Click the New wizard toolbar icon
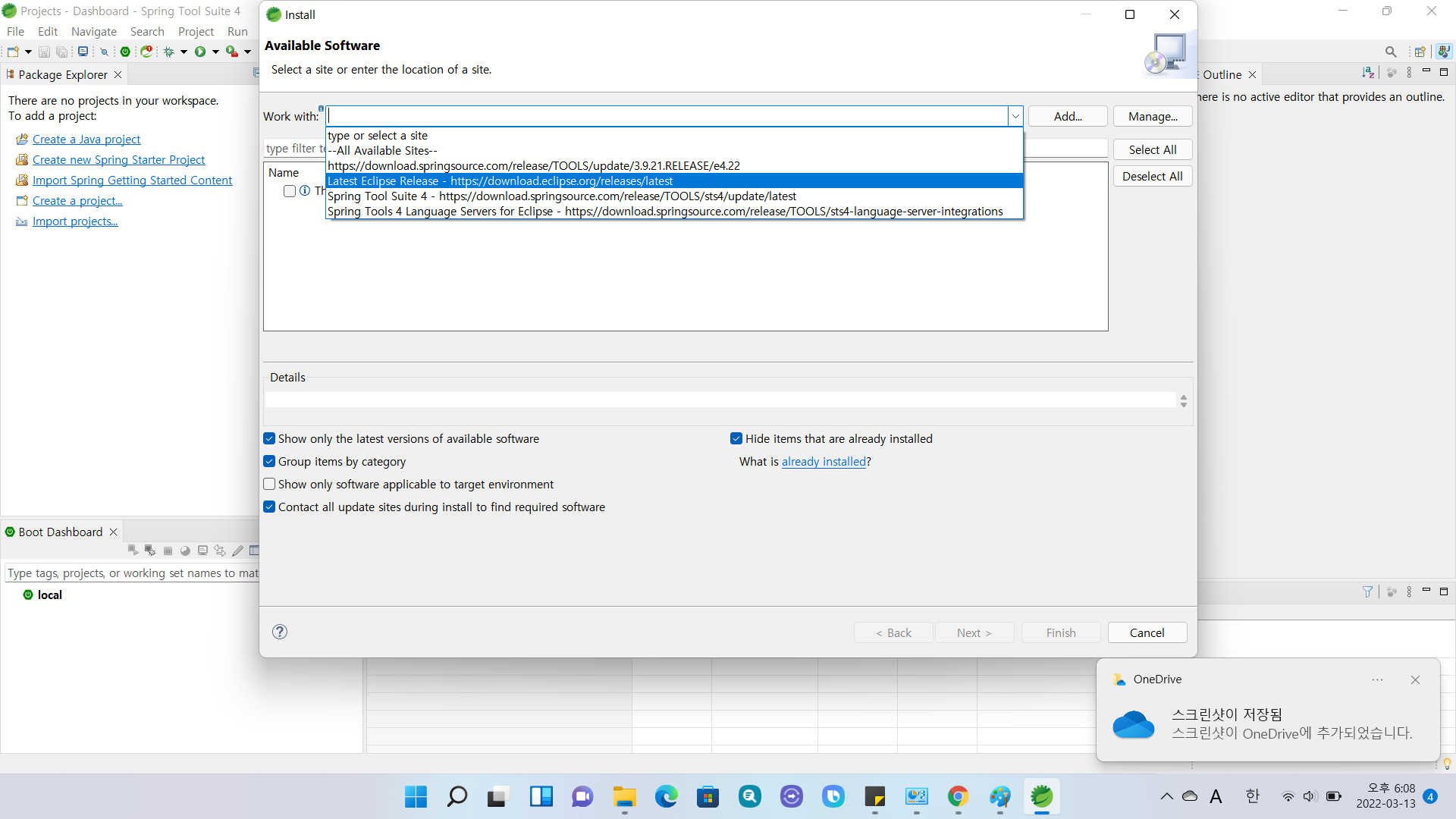The width and height of the screenshot is (1456, 819). coord(13,52)
